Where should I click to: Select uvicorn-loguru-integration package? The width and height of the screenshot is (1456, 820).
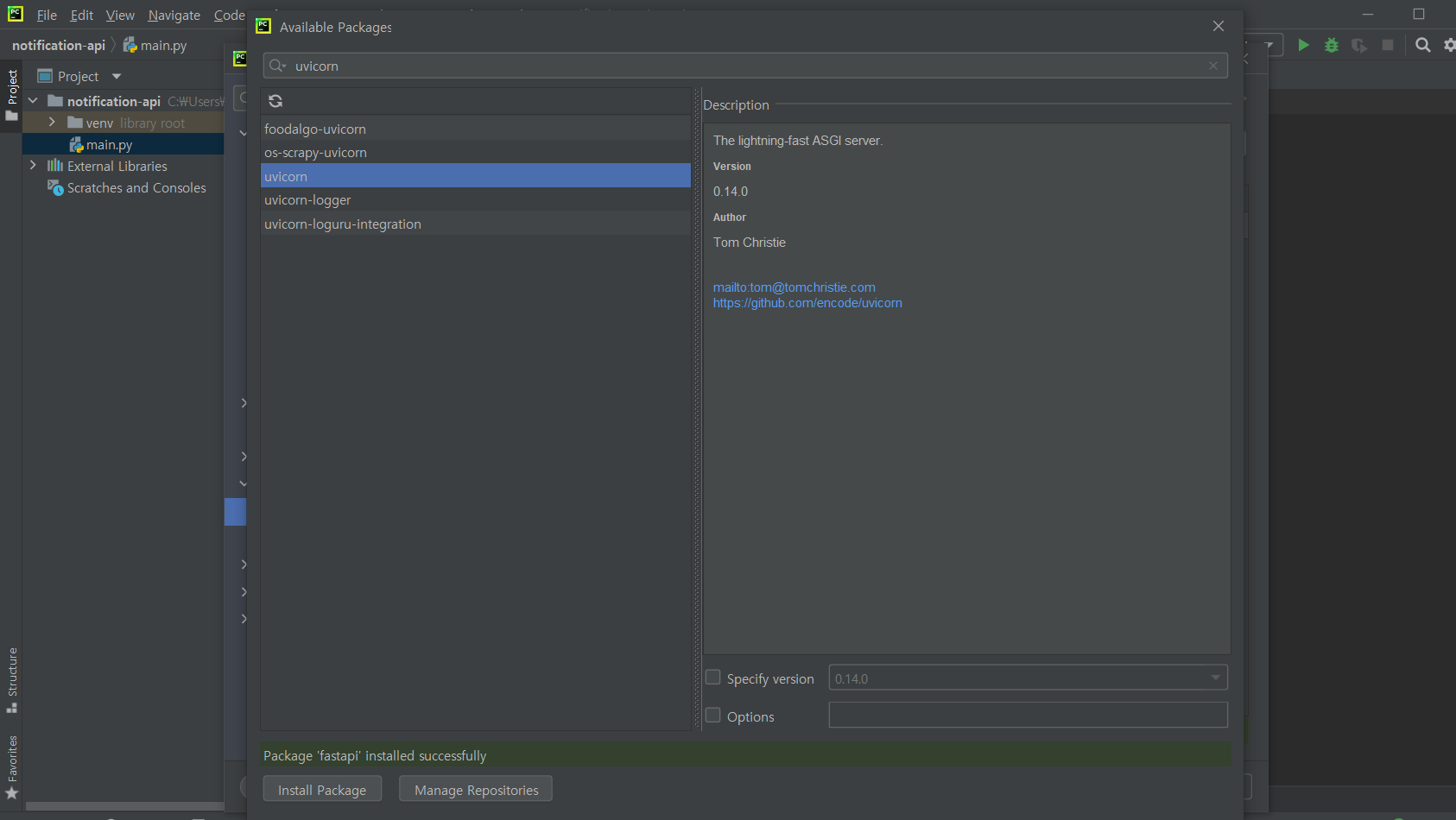(x=476, y=224)
